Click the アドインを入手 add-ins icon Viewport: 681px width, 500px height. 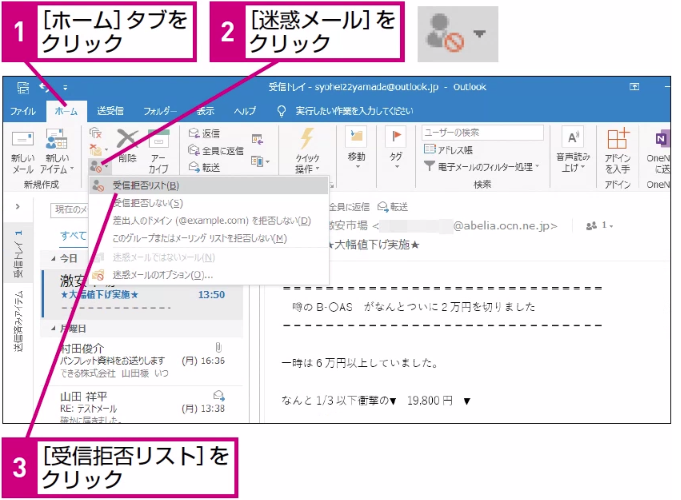tap(618, 139)
